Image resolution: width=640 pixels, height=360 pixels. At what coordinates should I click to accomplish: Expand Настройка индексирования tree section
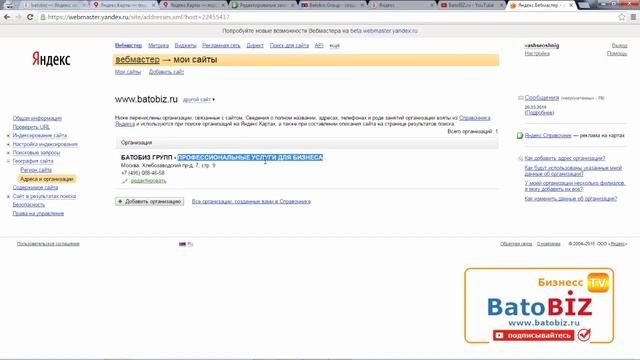8,144
